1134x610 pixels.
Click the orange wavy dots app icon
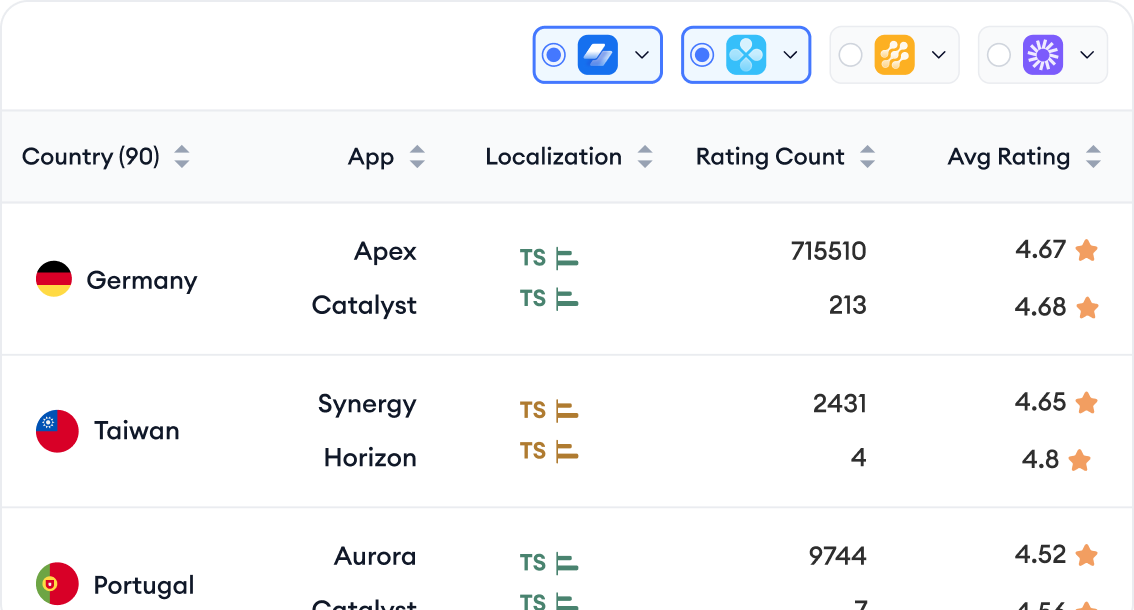895,55
